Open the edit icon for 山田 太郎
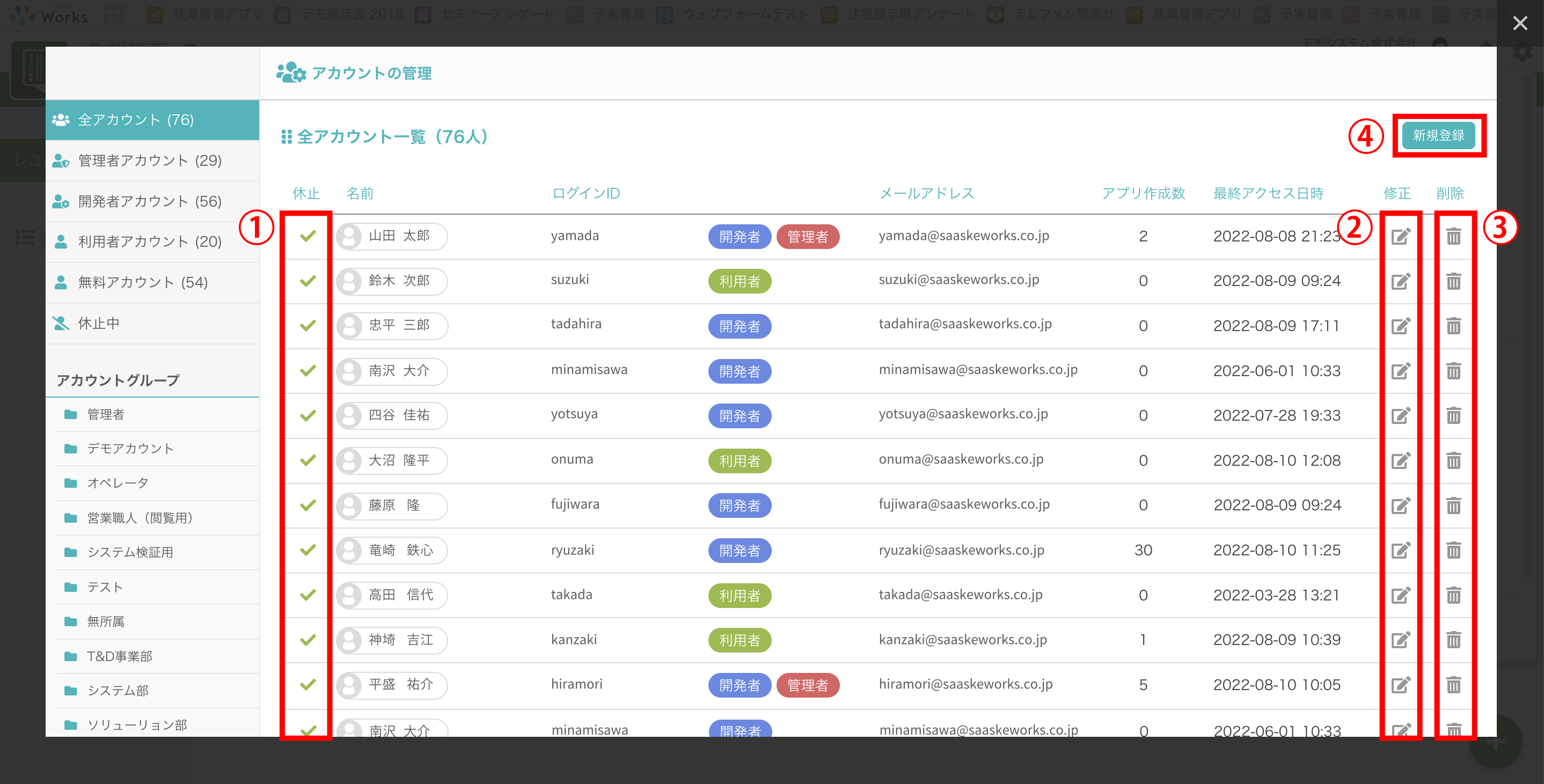Viewport: 1544px width, 784px height. [x=1400, y=236]
